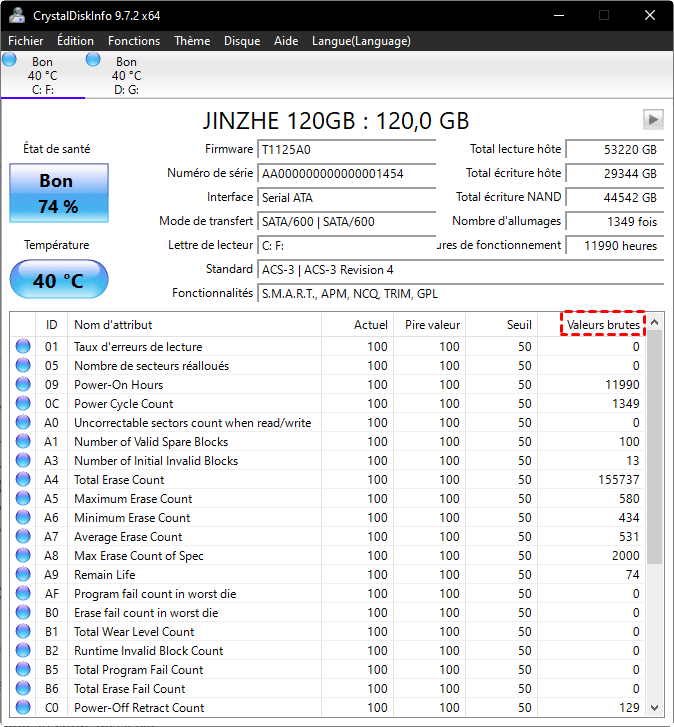The width and height of the screenshot is (674, 727).
Task: Click status circle for Initial Invalid Blocks
Action: 23,460
